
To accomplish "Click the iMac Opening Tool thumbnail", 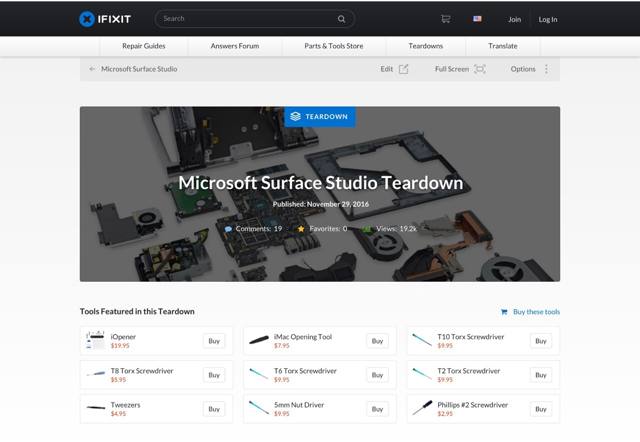I will click(x=258, y=341).
